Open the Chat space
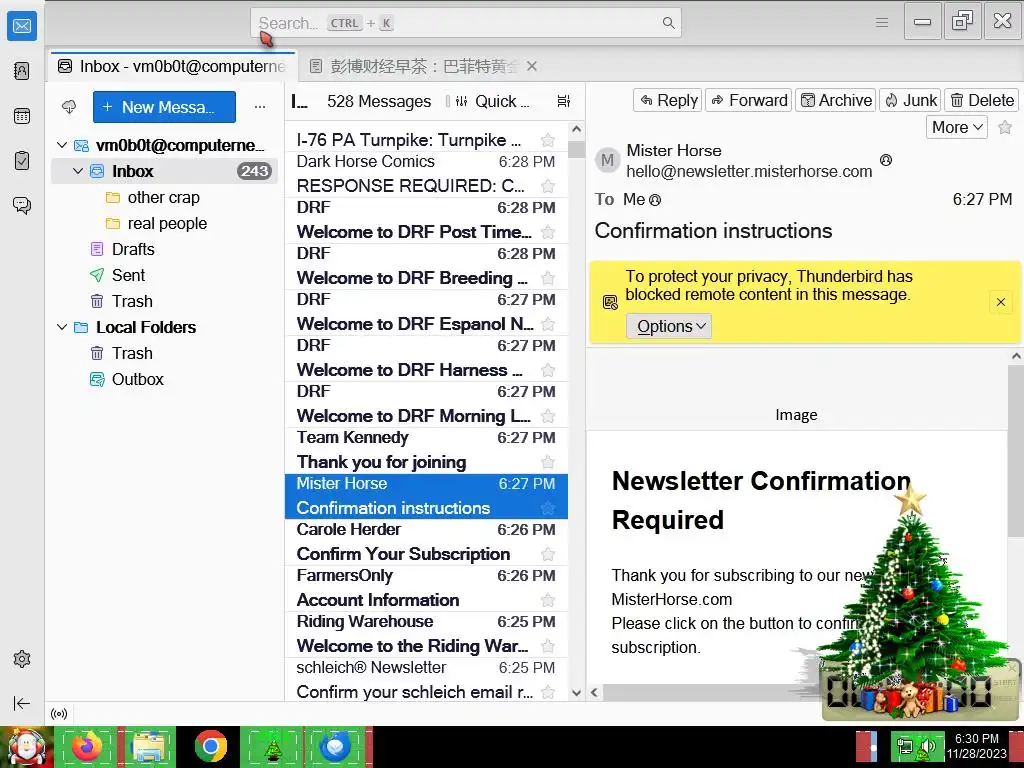The width and height of the screenshot is (1024, 768). click(22, 206)
